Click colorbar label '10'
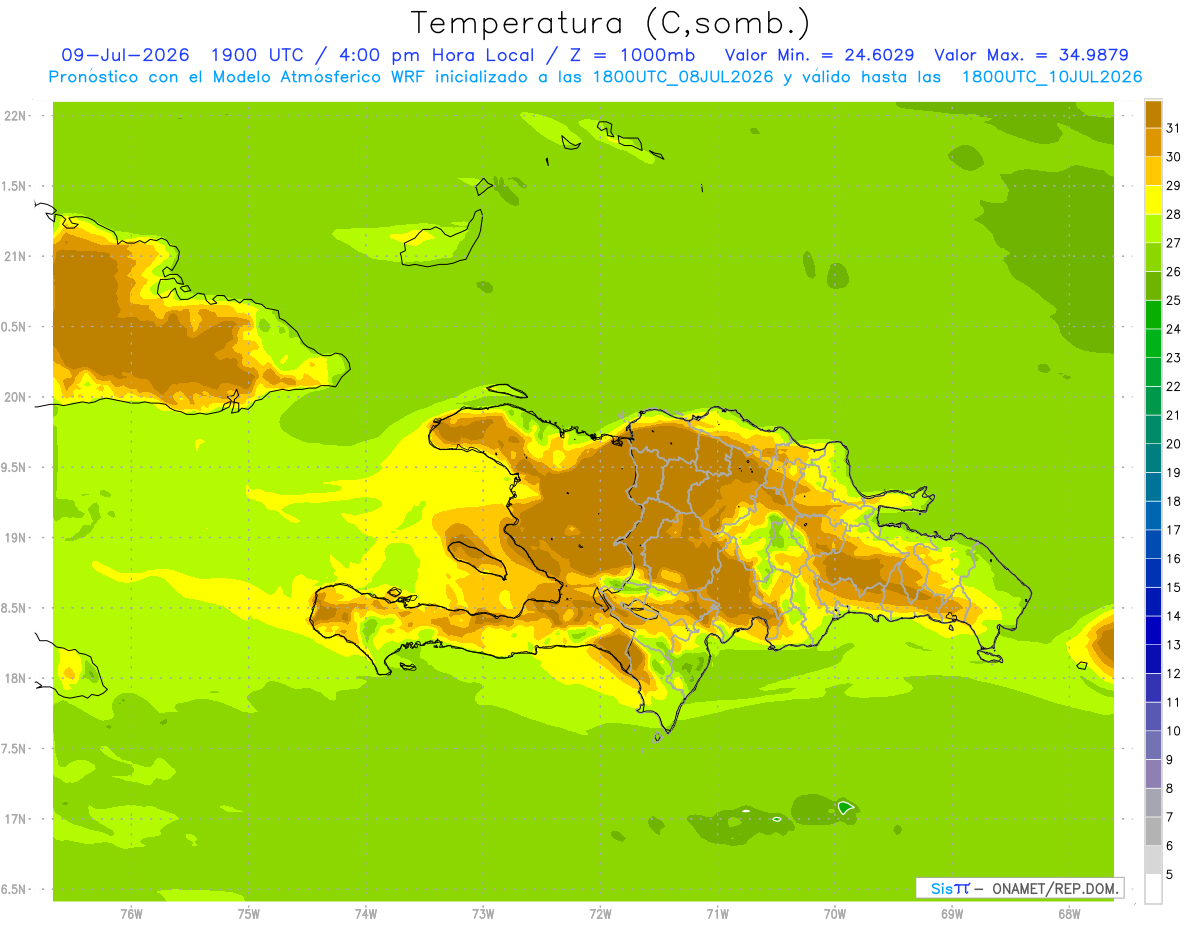 coord(1174,731)
